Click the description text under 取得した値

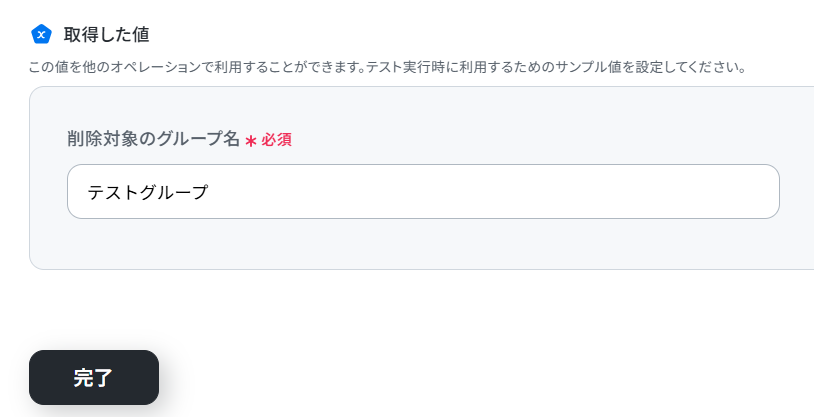coord(388,67)
